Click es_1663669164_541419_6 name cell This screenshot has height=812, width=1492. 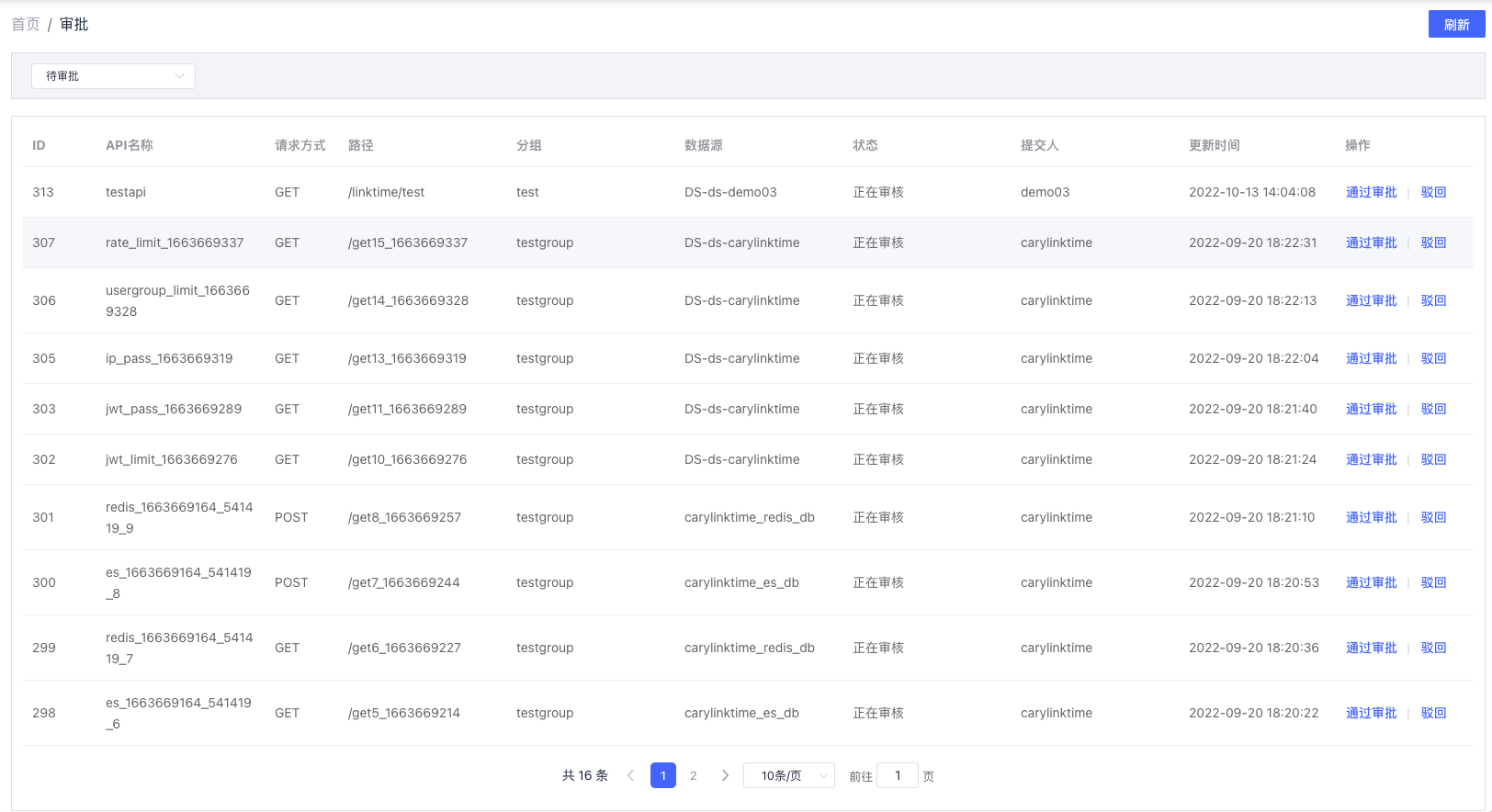click(178, 713)
